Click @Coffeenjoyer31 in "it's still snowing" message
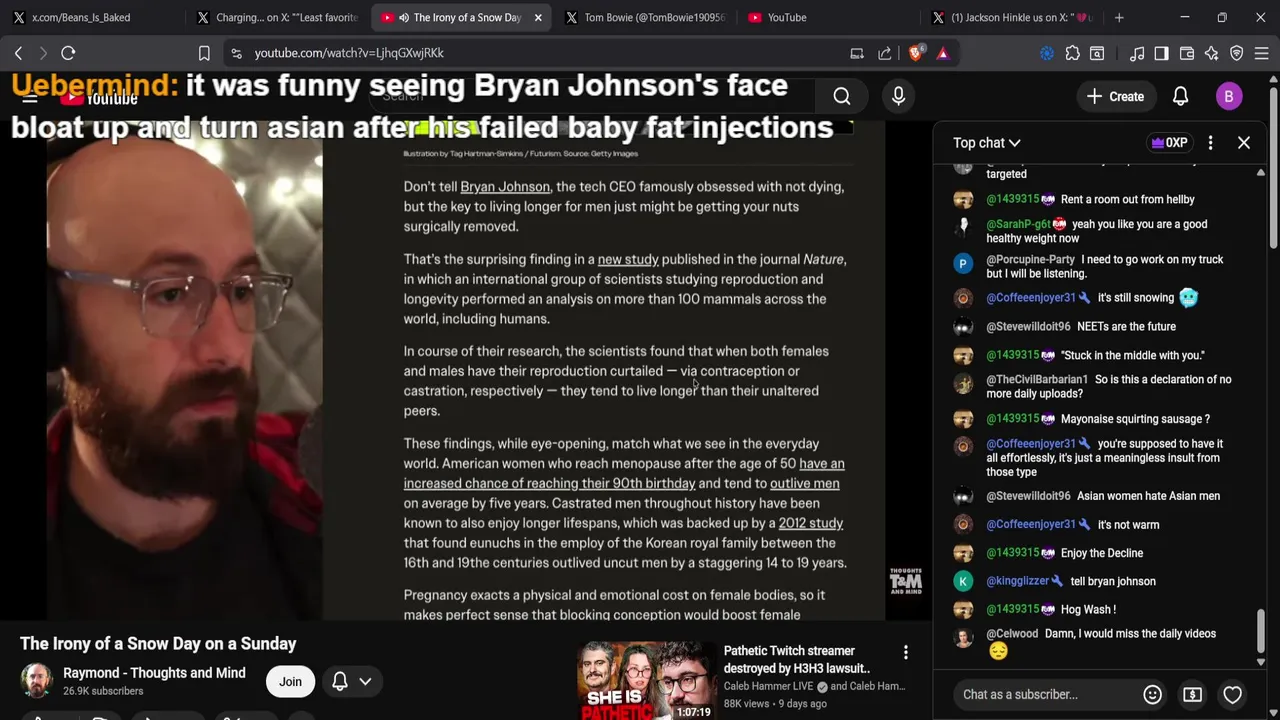 [x=1030, y=297]
